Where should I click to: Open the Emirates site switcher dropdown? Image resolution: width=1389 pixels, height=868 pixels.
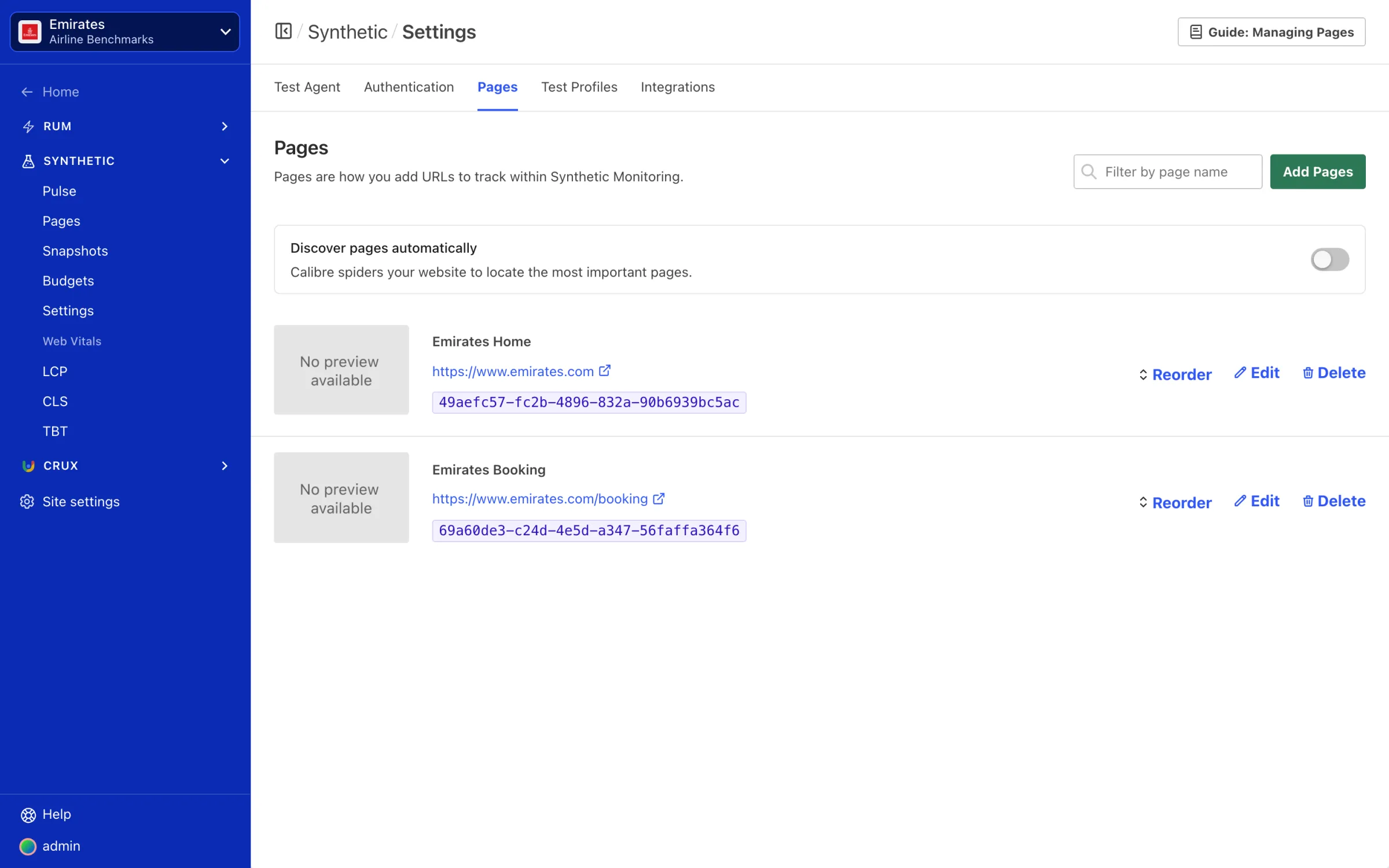click(124, 32)
